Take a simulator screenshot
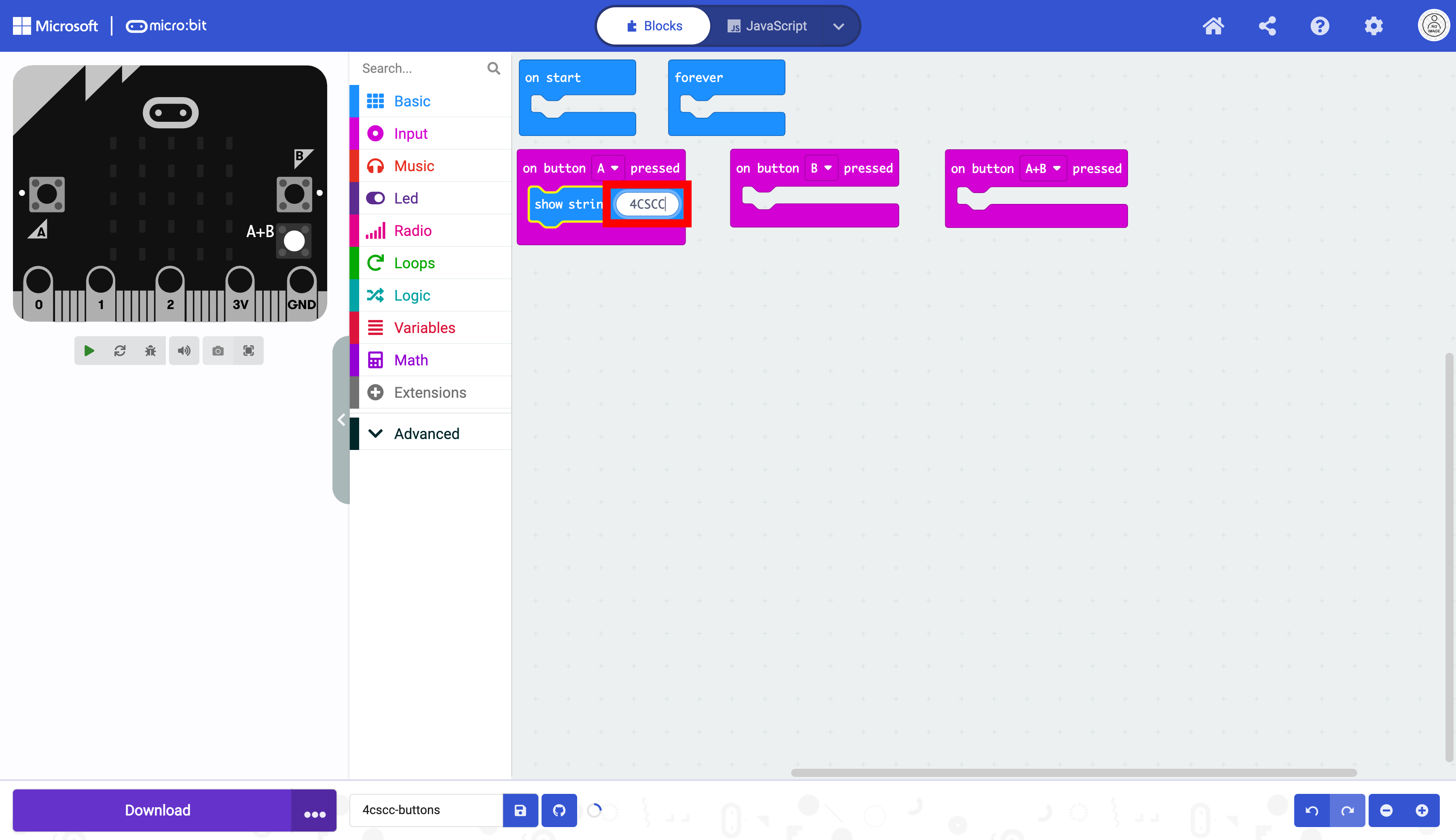Viewport: 1456px width, 840px height. point(218,350)
